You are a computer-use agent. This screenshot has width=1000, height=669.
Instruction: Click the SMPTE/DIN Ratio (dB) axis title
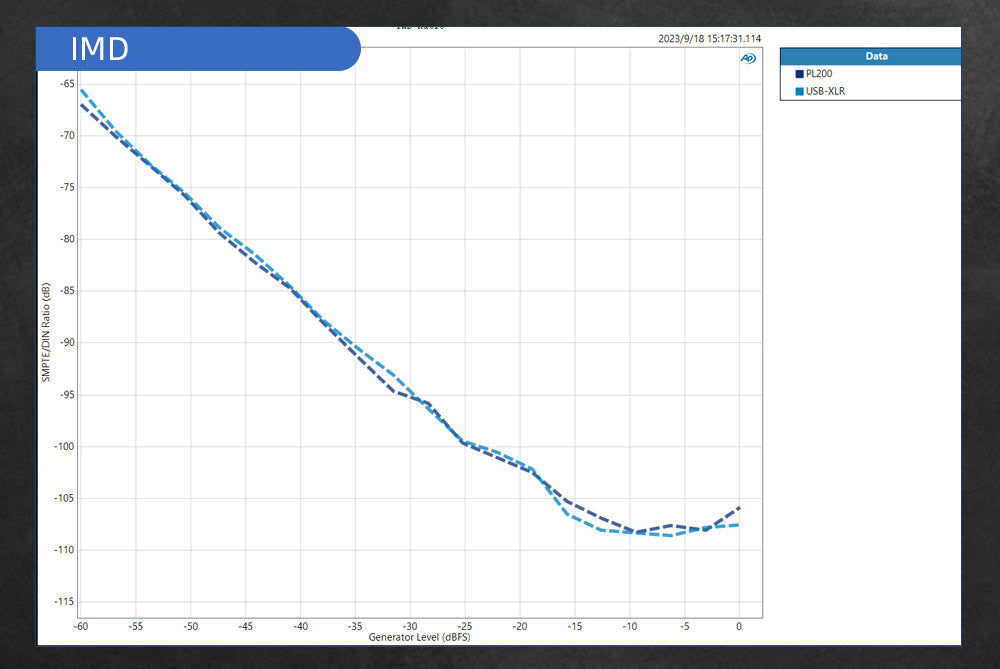46,332
